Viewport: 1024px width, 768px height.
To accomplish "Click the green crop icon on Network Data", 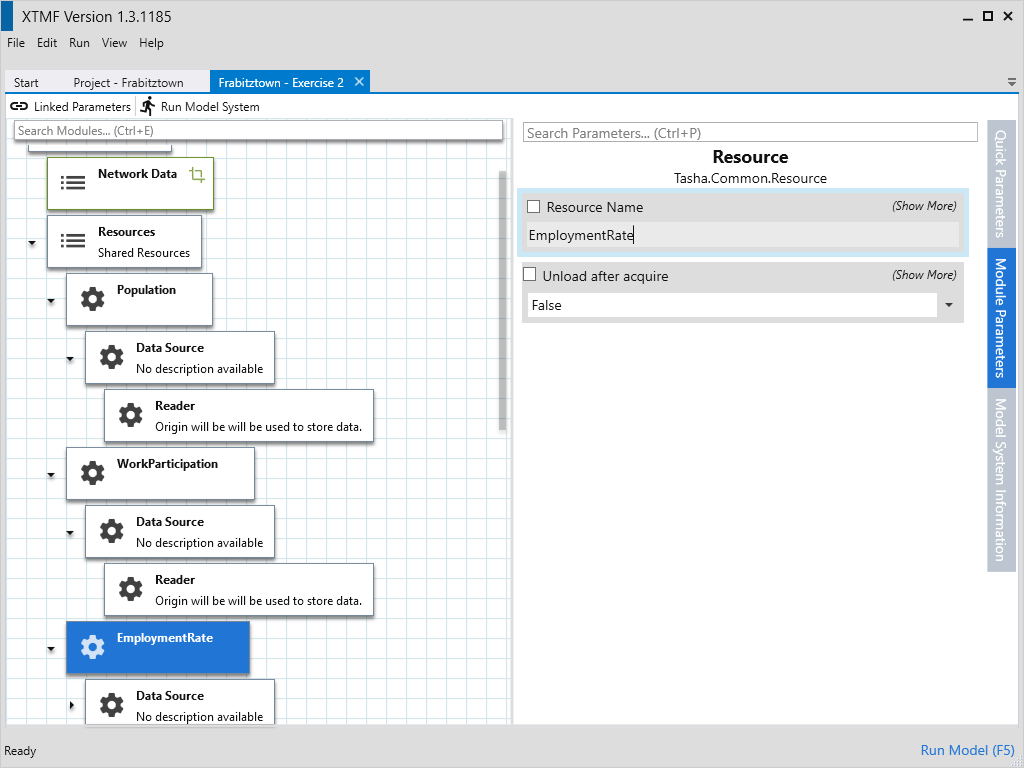I will pyautogui.click(x=197, y=175).
